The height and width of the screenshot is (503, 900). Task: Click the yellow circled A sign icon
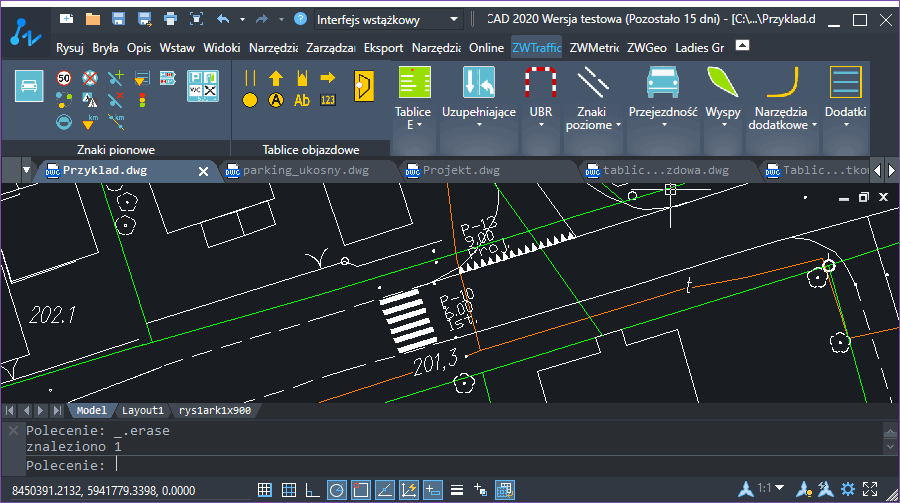[276, 100]
